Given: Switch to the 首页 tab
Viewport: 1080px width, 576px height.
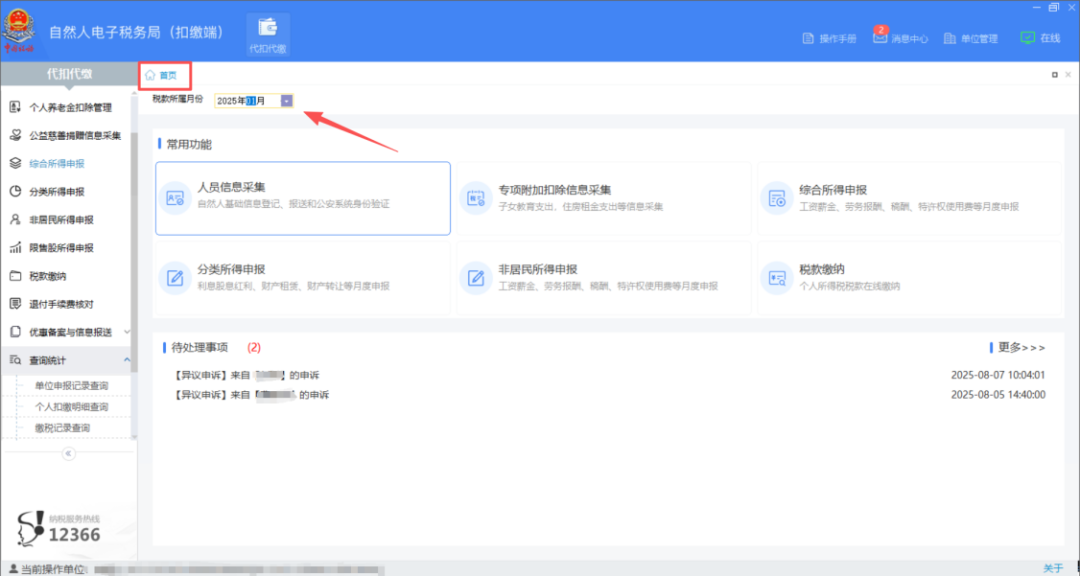Looking at the screenshot, I should [162, 75].
